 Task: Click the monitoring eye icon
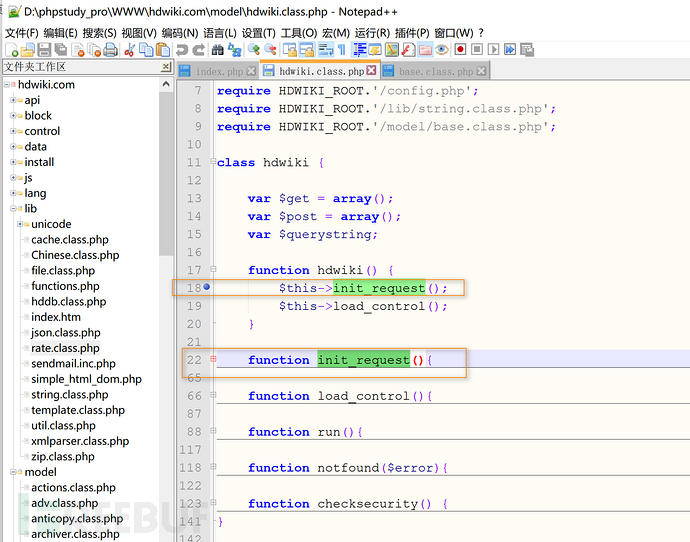pos(441,50)
